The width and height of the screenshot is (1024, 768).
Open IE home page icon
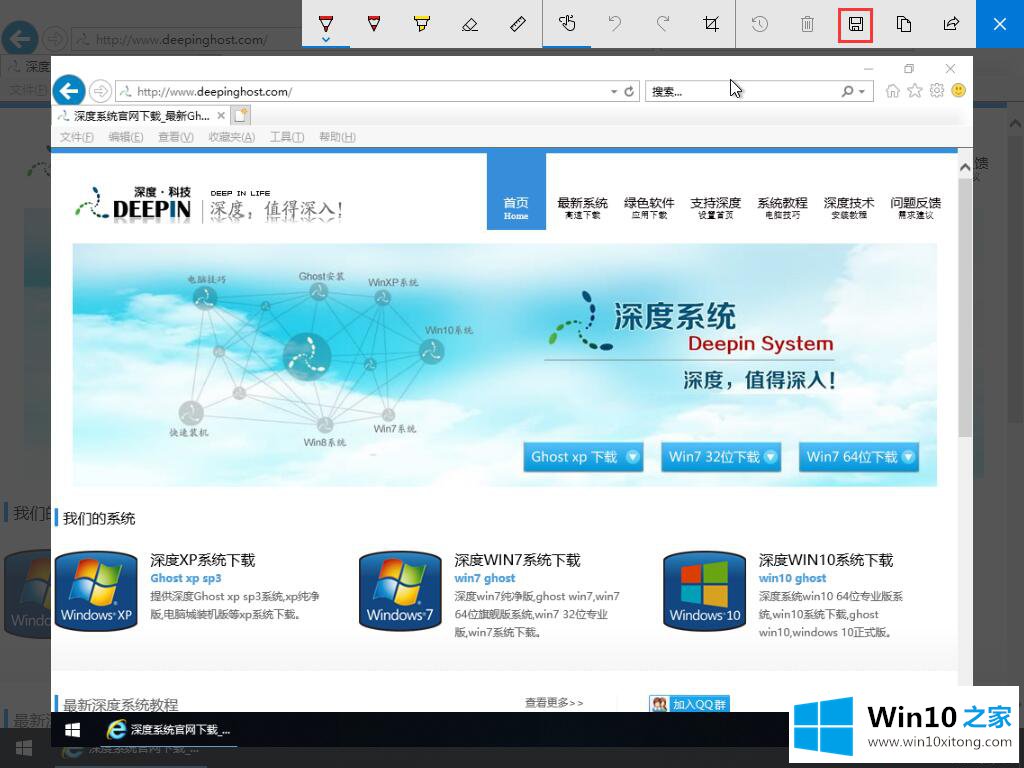[892, 91]
